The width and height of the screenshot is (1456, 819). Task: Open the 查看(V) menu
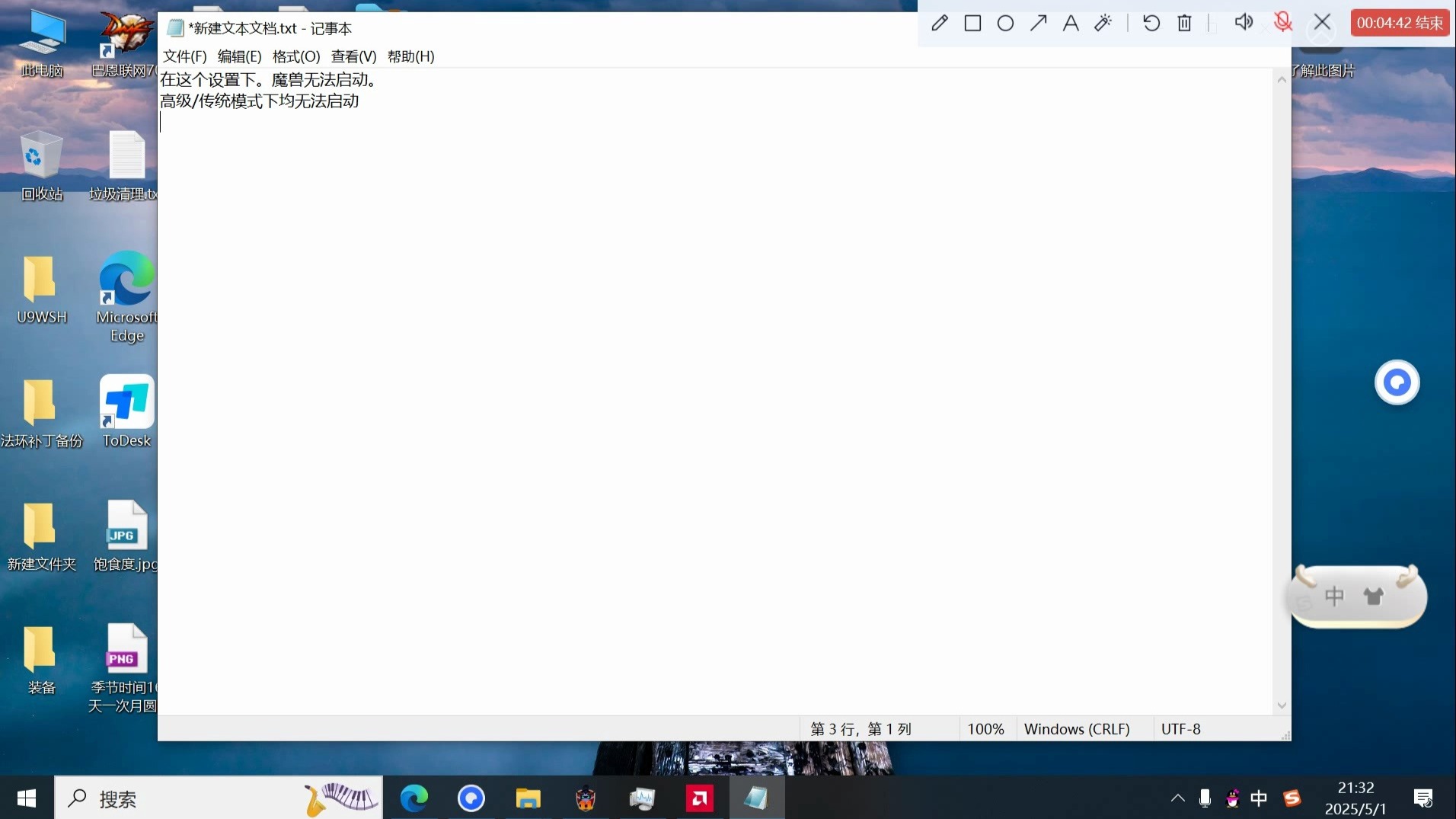point(353,56)
